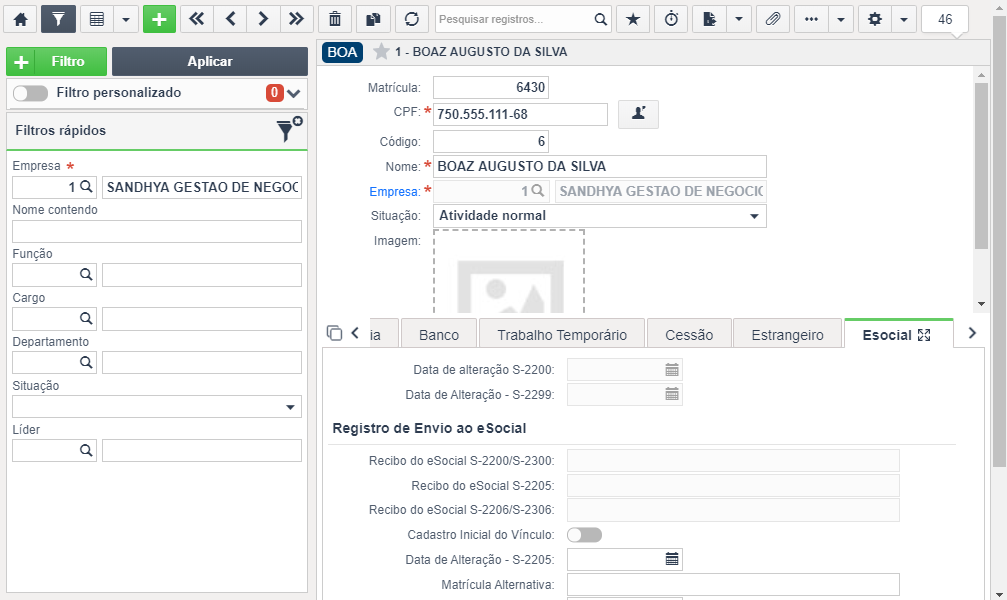Click the CPF field 750.555.111-68

click(x=520, y=114)
